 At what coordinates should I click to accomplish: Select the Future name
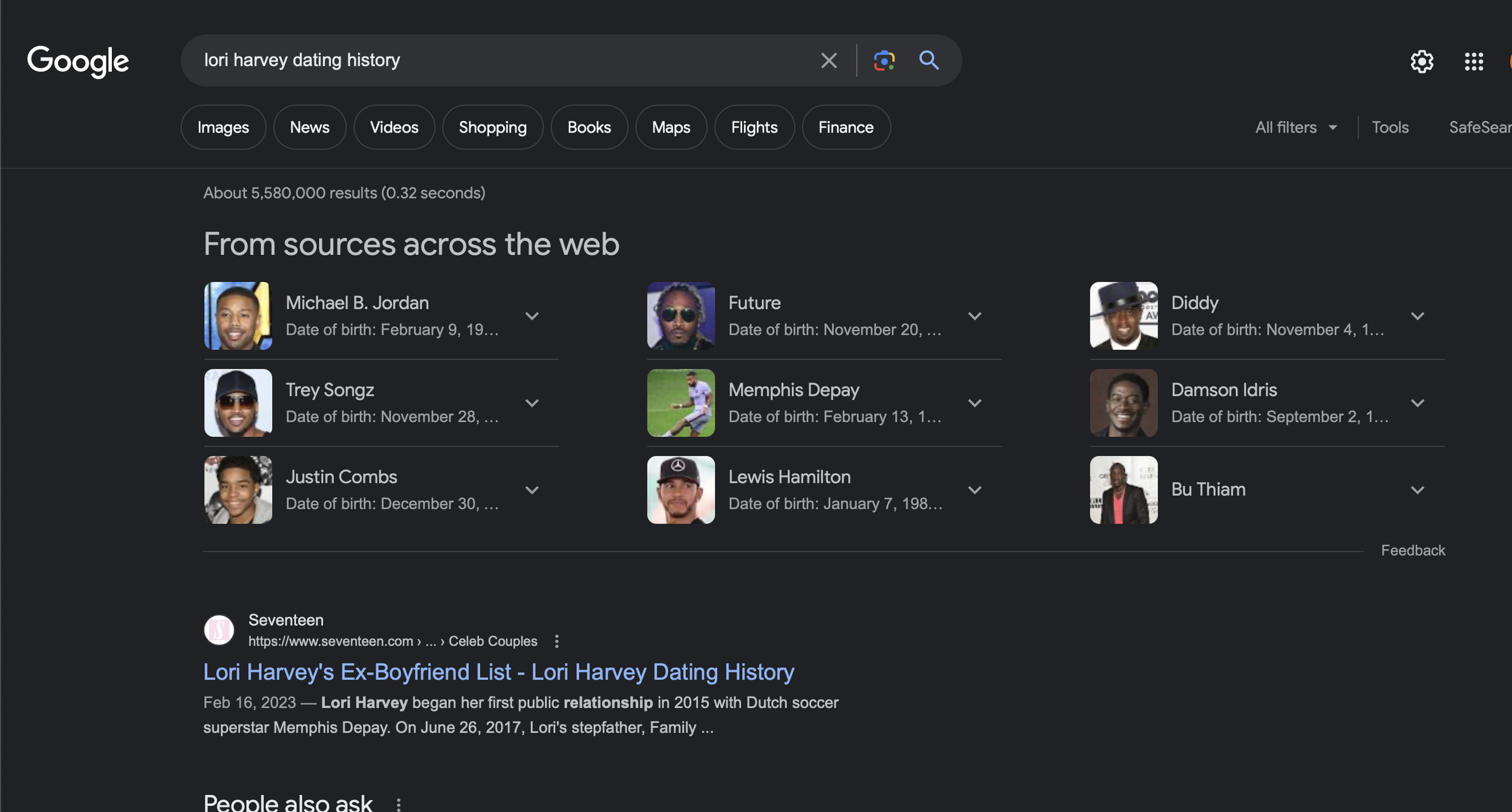pos(755,303)
